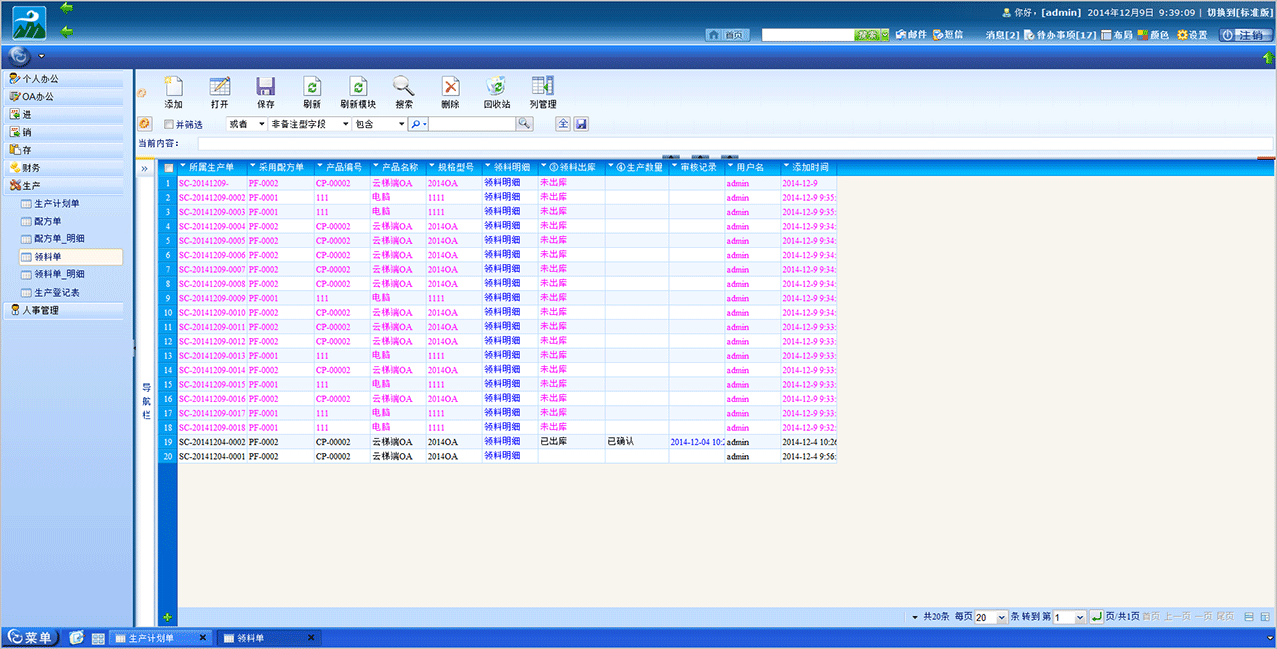Click the round globe button below logo
The width and height of the screenshot is (1277, 649).
20,56
